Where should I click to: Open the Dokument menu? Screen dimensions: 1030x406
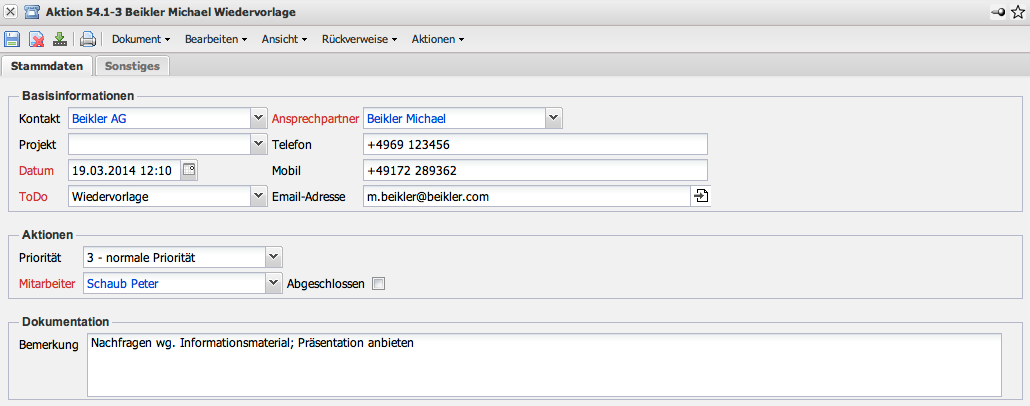140,40
